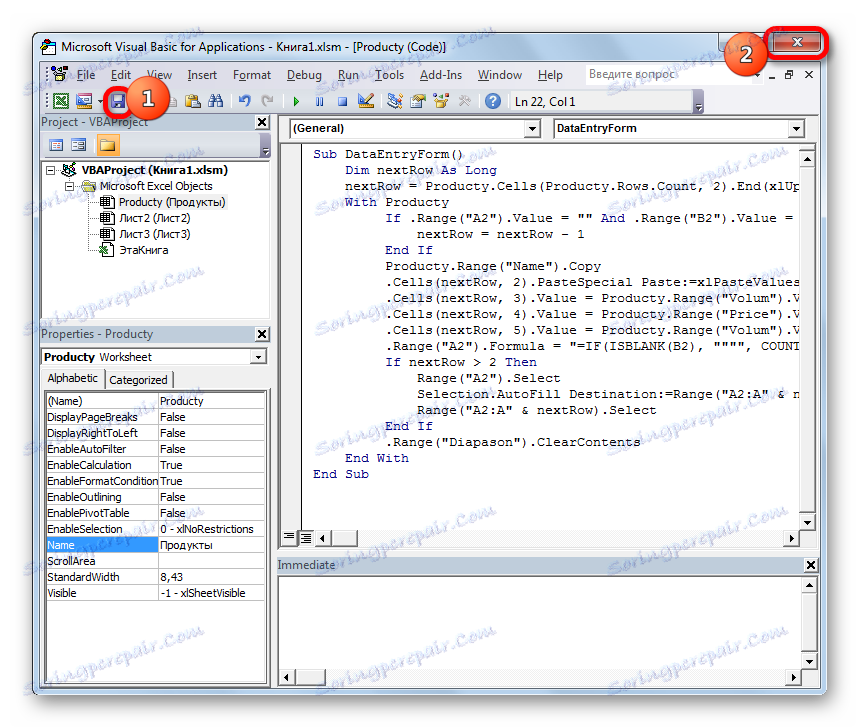Switch to Full Module View at code pane bottom

[x=305, y=538]
